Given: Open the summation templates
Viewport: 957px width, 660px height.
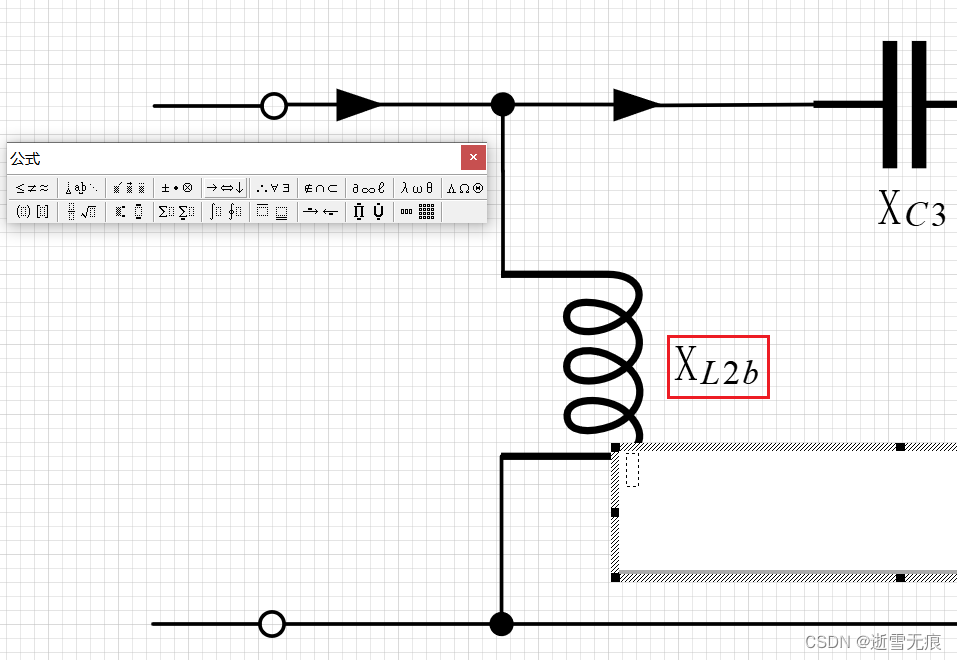Looking at the screenshot, I should tap(176, 211).
